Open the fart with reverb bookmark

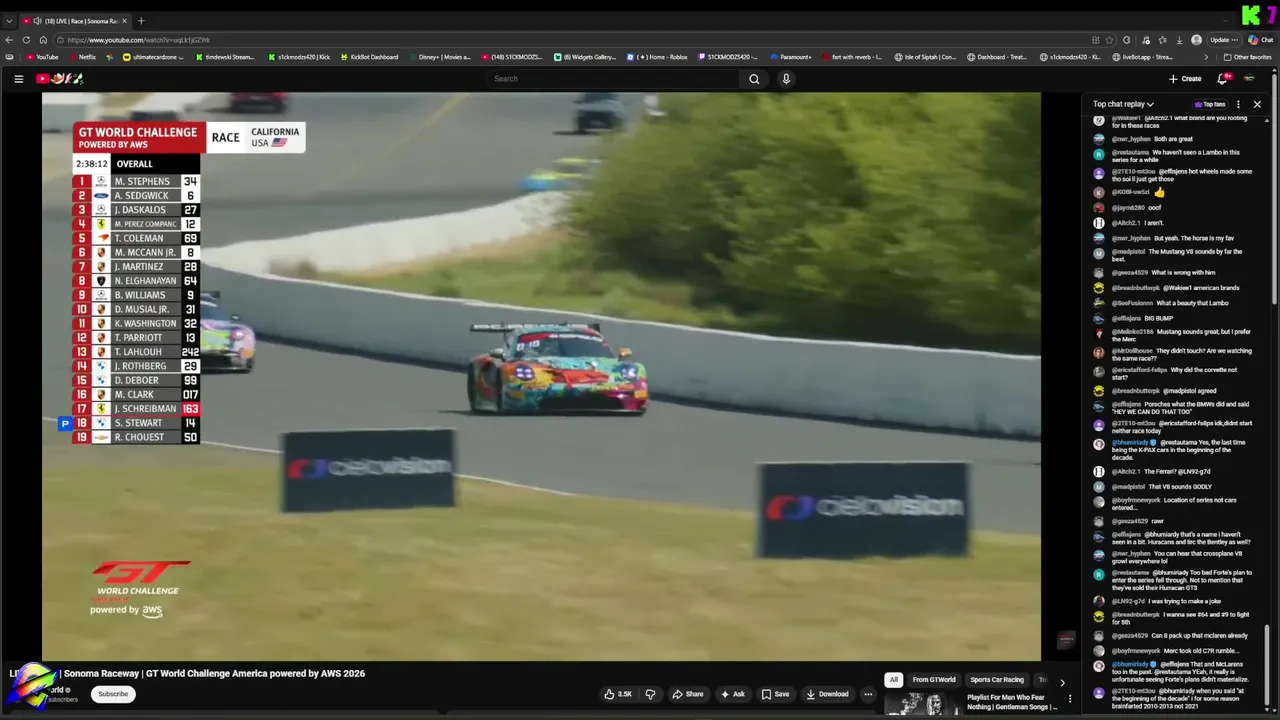click(852, 57)
